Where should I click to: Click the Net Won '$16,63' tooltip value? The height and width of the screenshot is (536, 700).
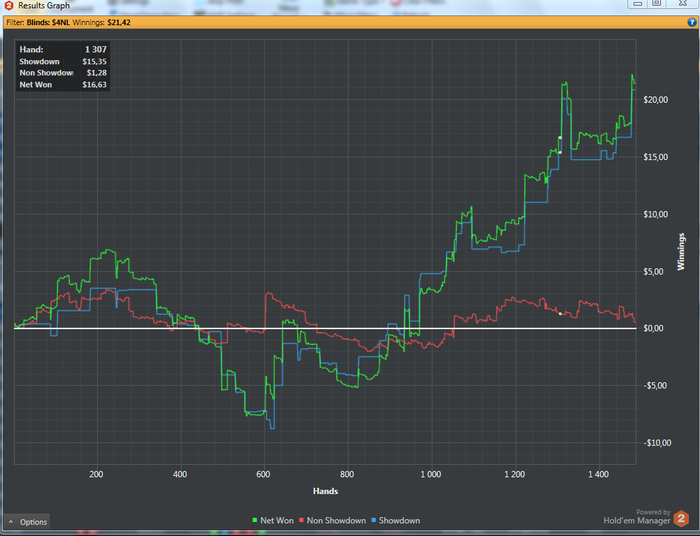pyautogui.click(x=94, y=84)
